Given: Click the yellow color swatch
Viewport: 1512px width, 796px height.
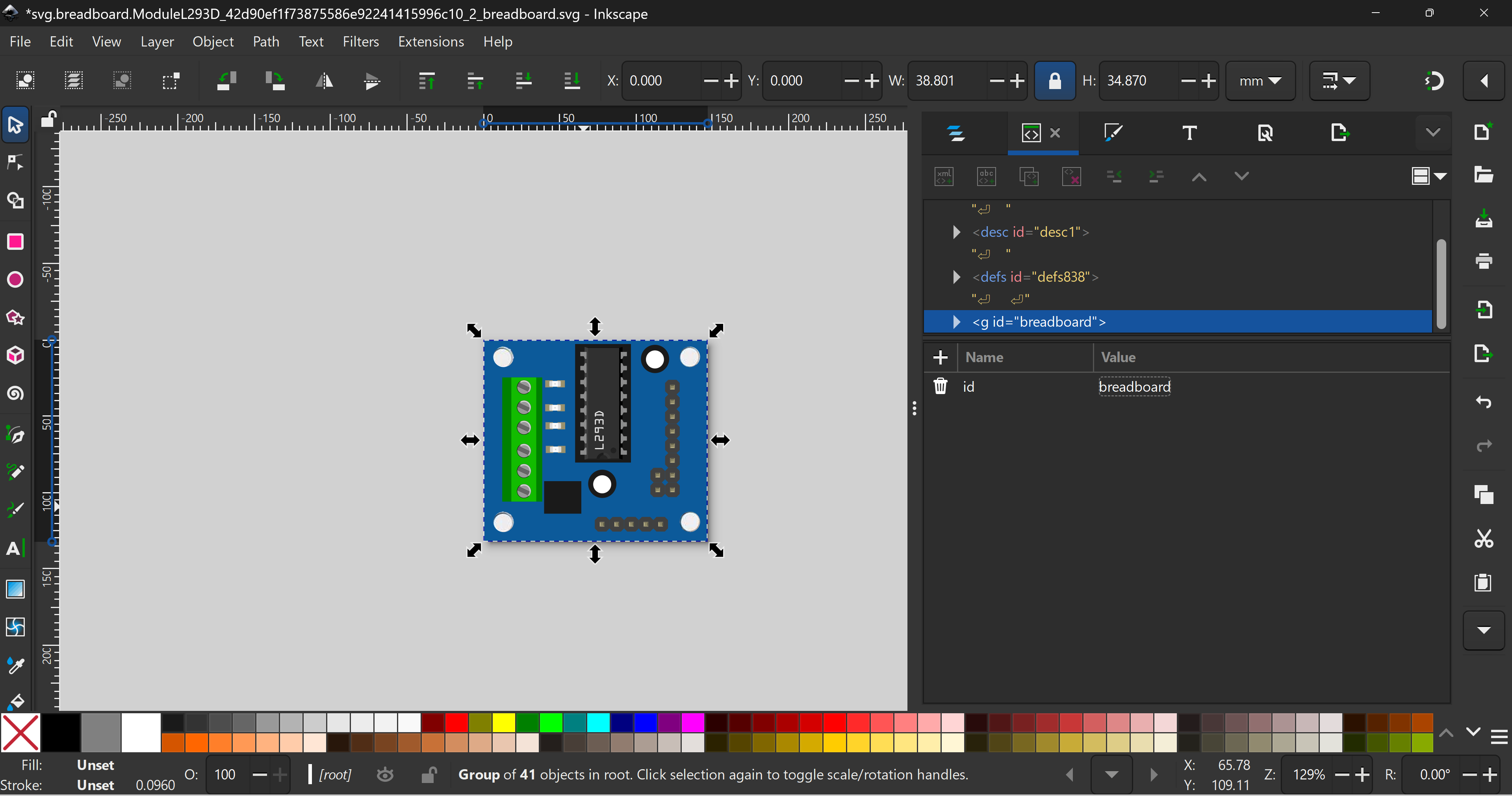Looking at the screenshot, I should 504,722.
